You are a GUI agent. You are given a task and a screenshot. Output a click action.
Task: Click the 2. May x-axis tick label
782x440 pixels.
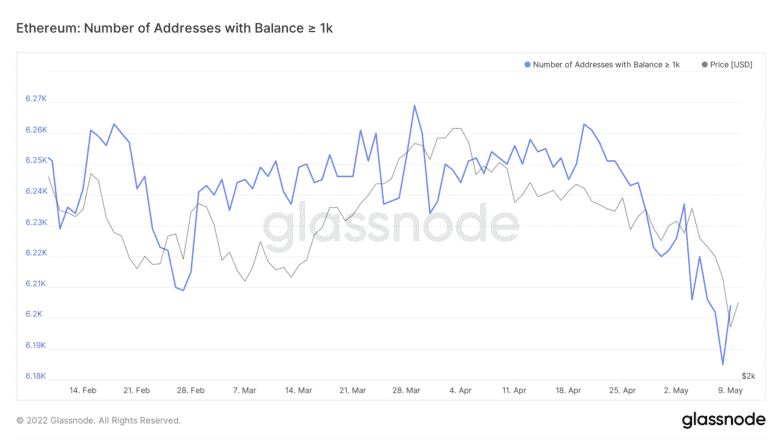tap(678, 390)
